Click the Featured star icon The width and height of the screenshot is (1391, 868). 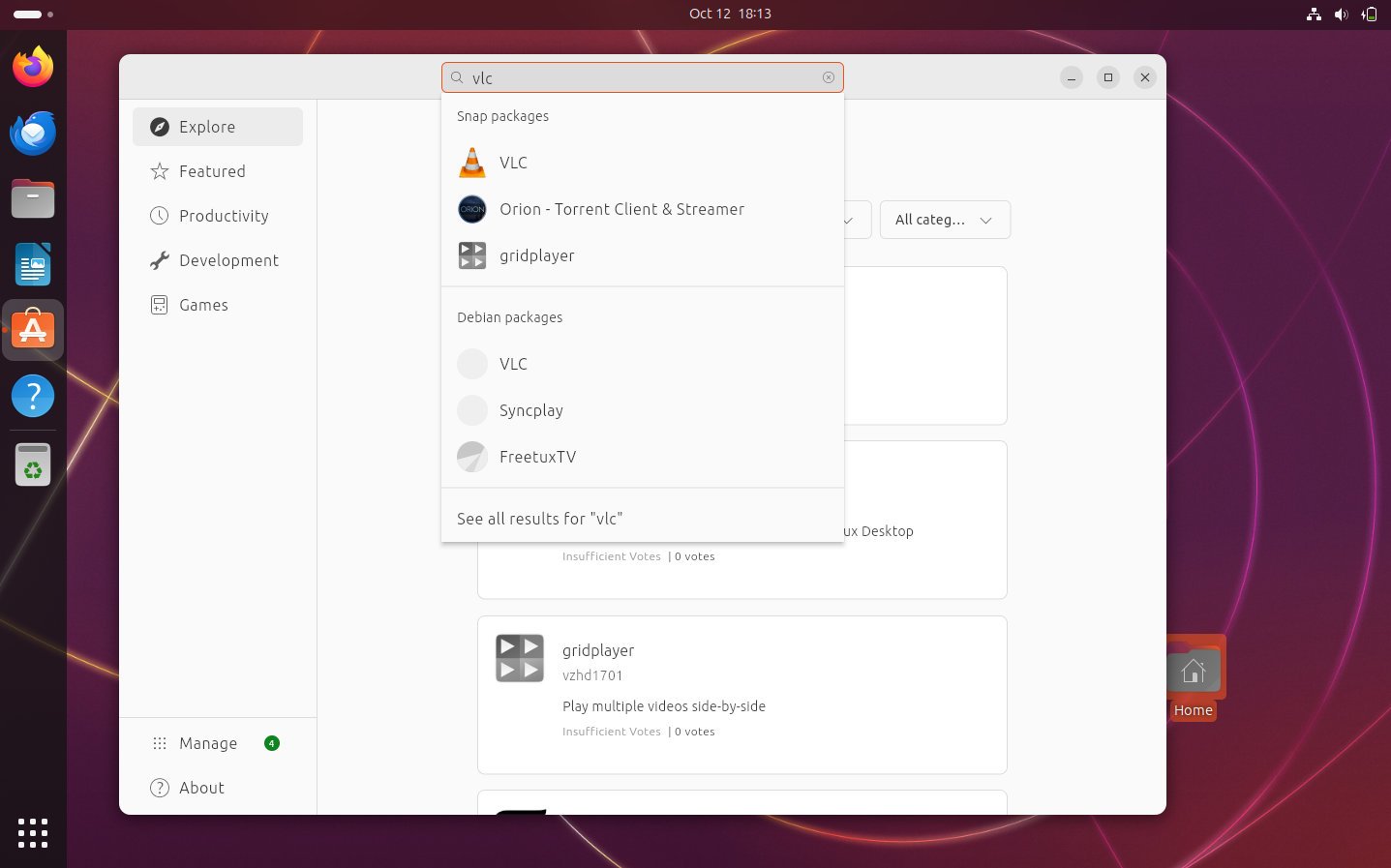tap(160, 171)
